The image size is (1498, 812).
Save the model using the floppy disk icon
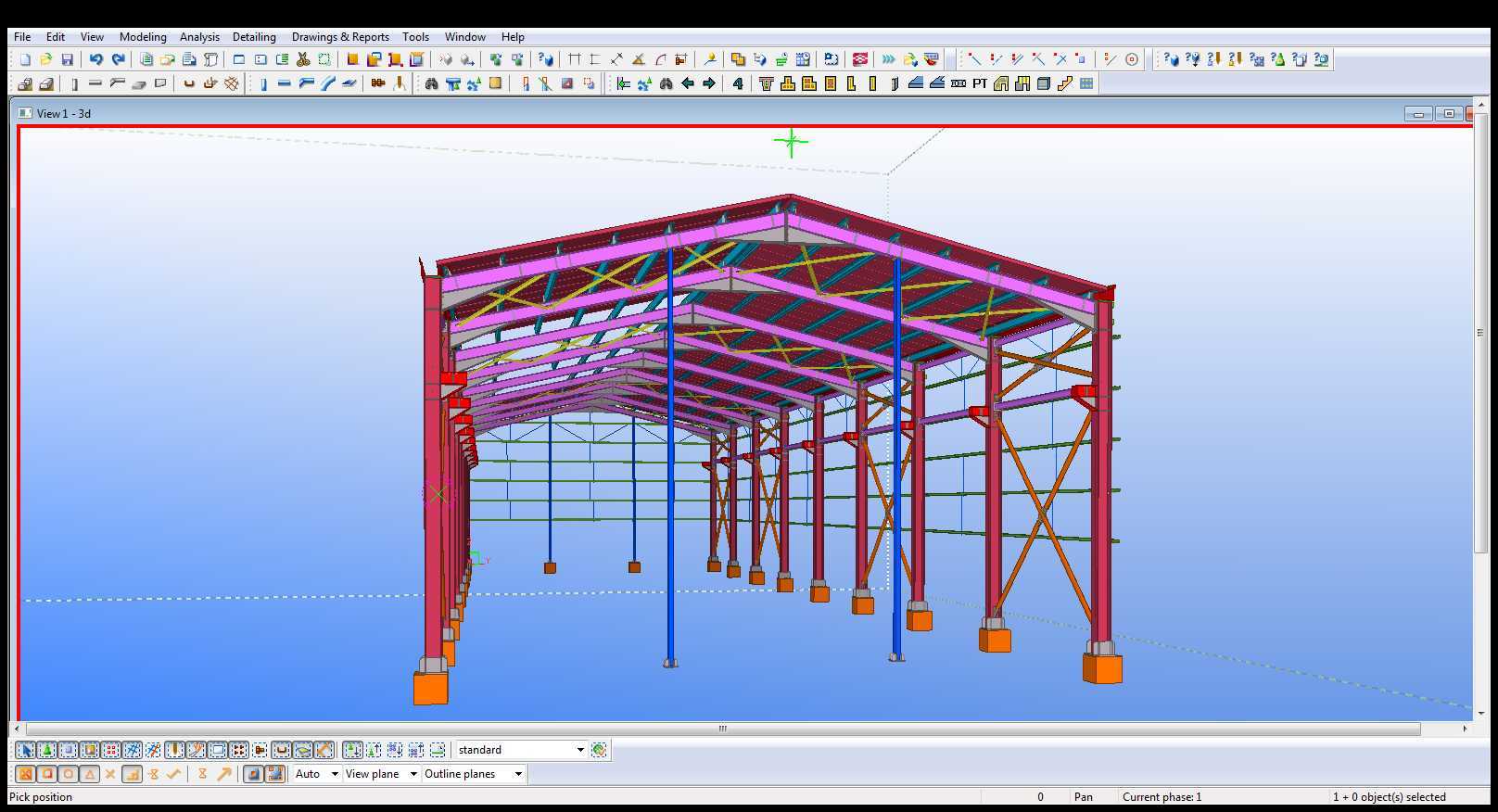coord(67,59)
